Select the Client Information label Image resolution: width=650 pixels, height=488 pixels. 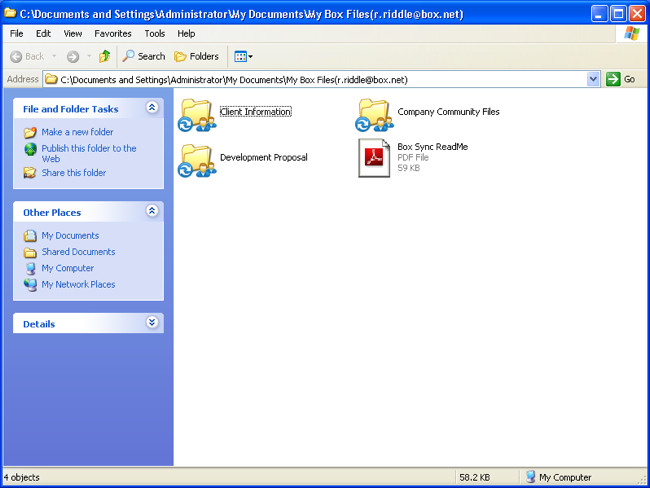(x=255, y=112)
